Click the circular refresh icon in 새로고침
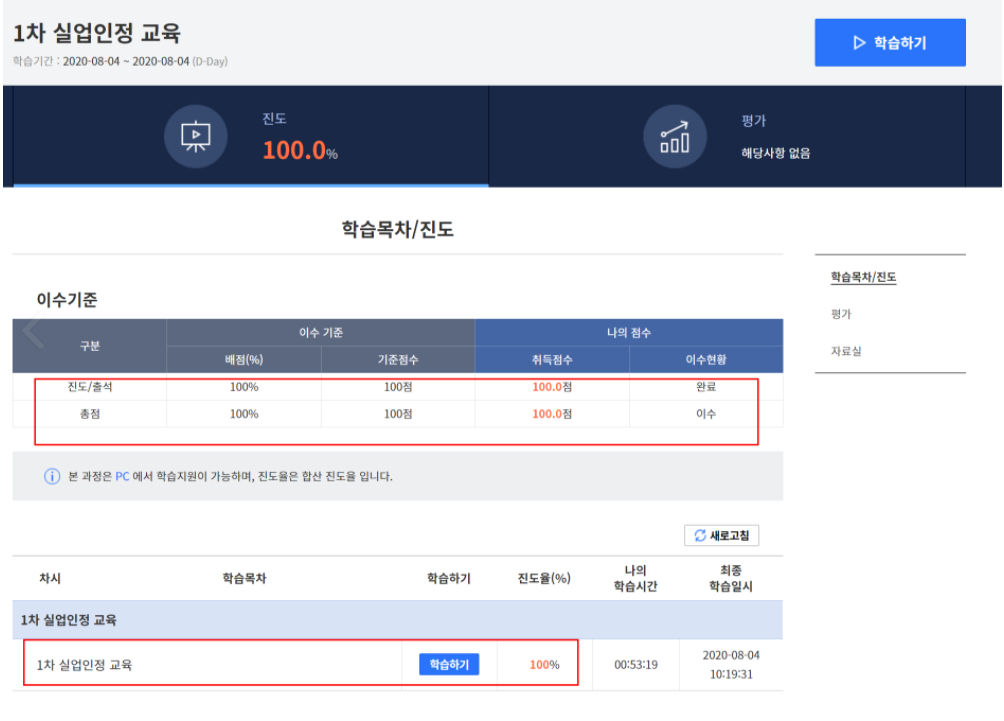Viewport: 1004px width, 721px height. click(x=700, y=535)
